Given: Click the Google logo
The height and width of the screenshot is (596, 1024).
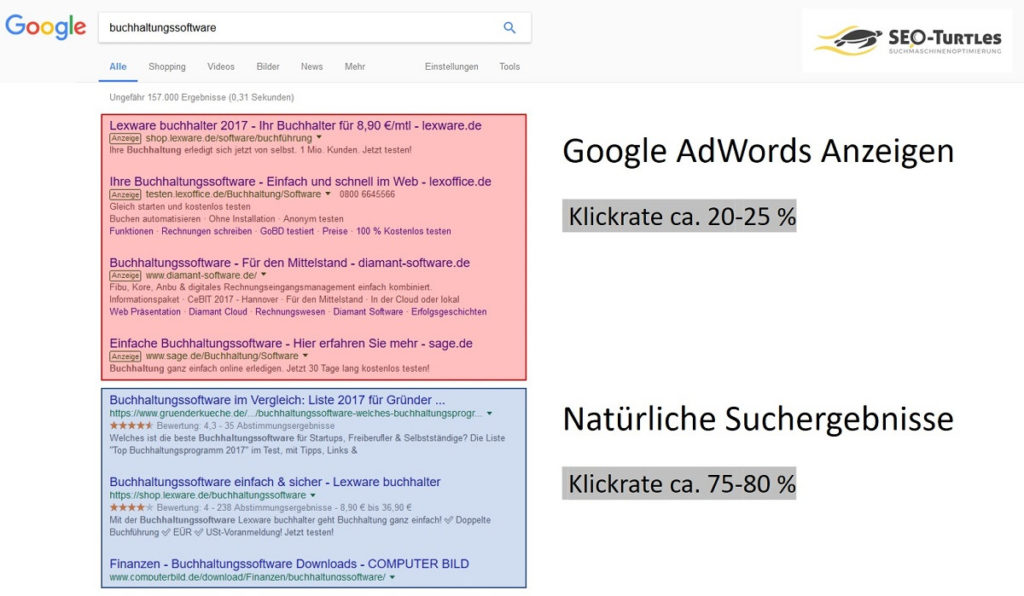Looking at the screenshot, I should coord(46,27).
